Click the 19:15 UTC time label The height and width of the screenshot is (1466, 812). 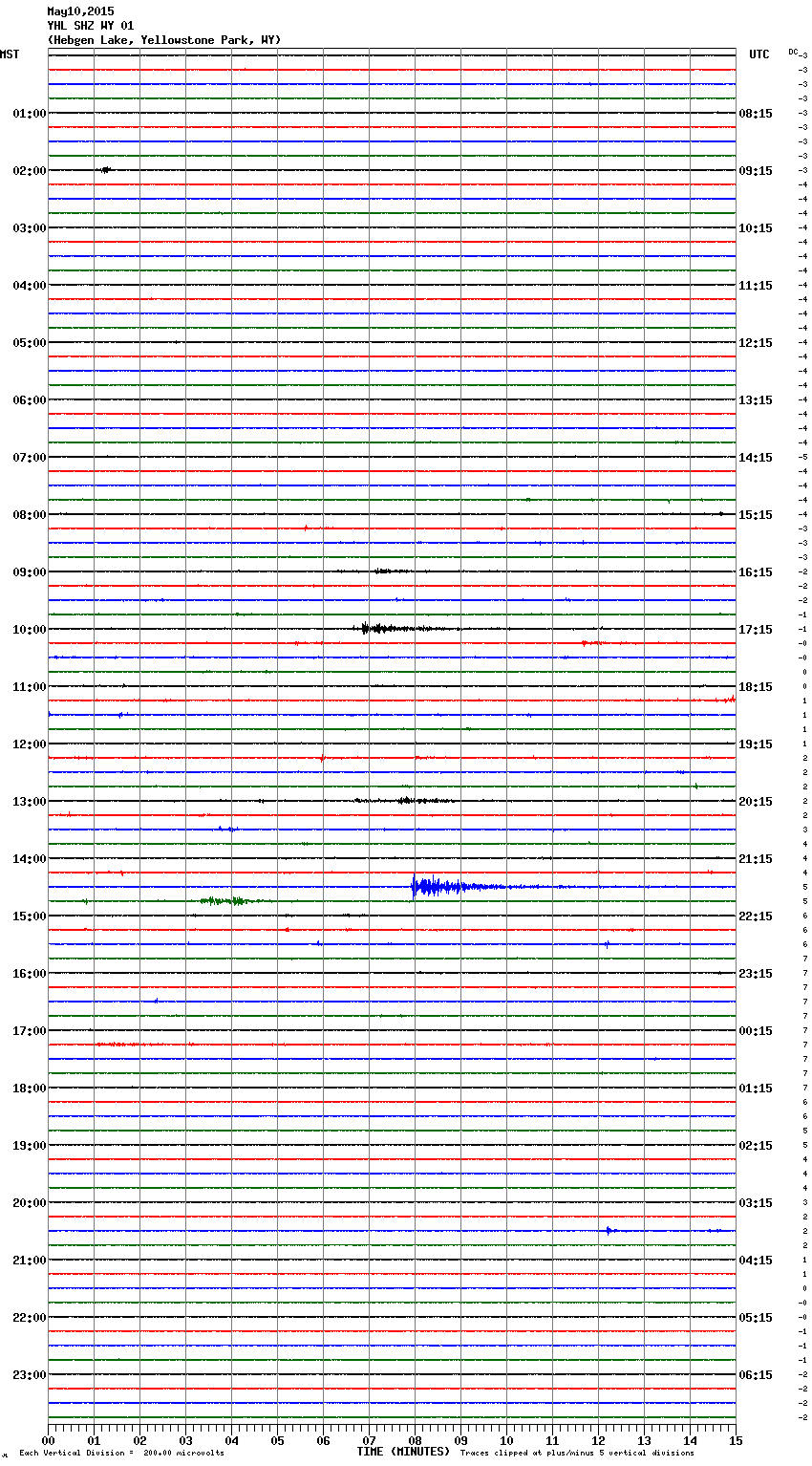click(756, 744)
